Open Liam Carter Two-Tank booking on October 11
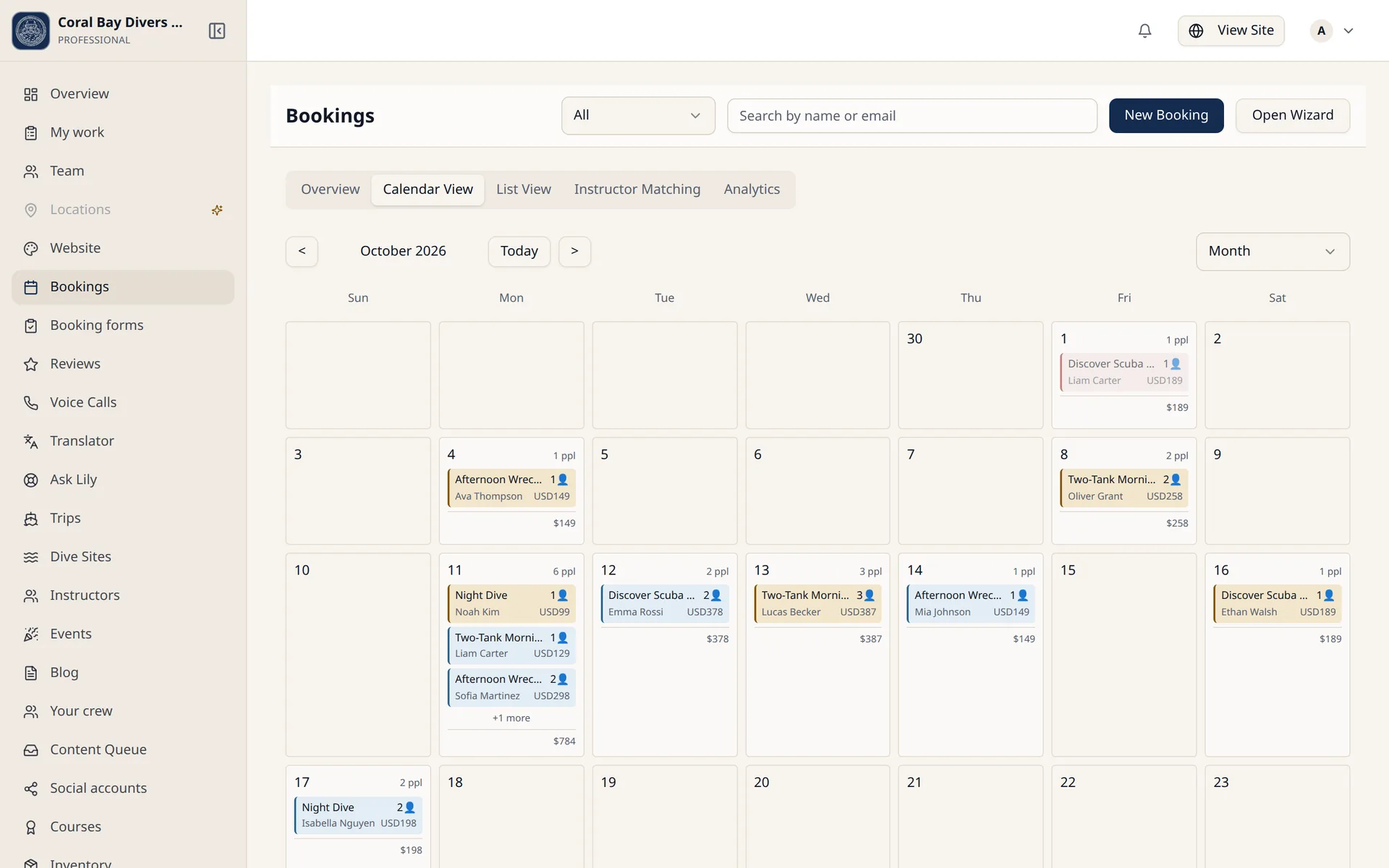1389x868 pixels. coord(511,645)
